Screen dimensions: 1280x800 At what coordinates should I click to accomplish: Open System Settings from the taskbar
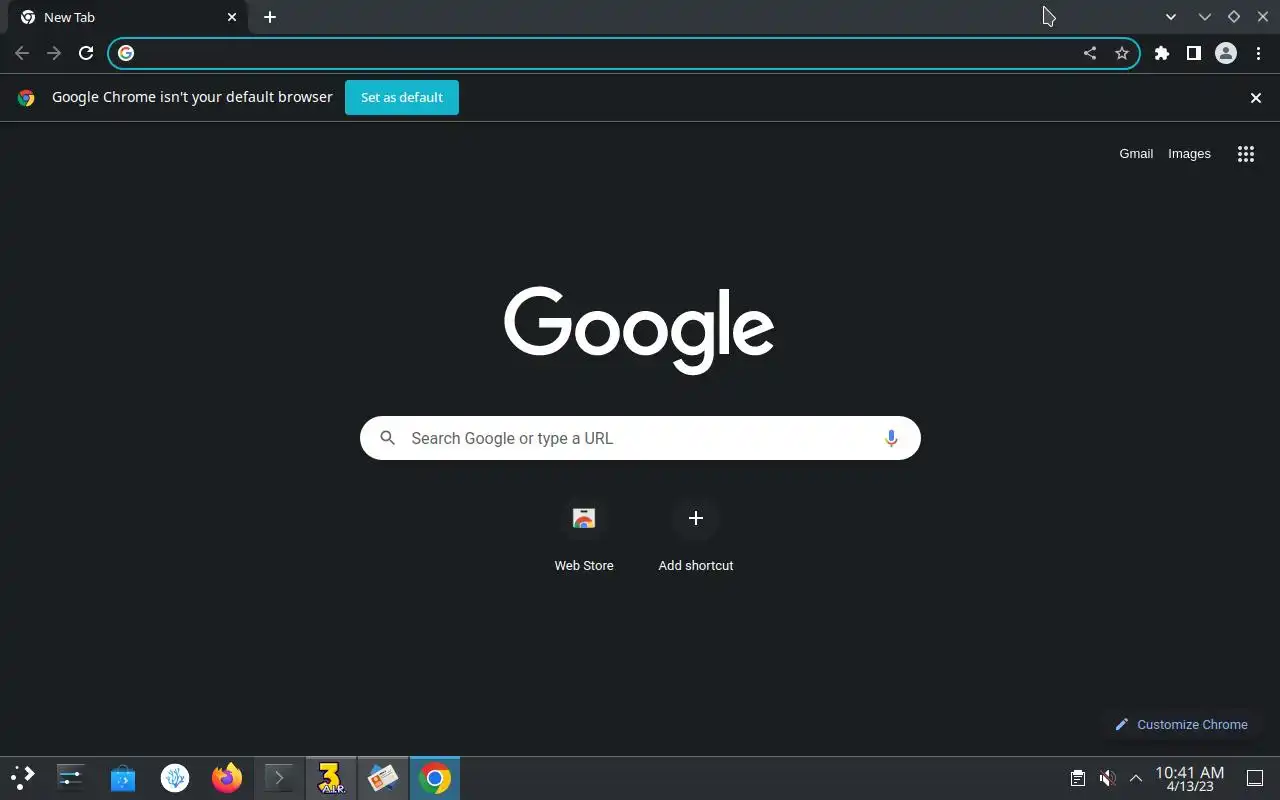pyautogui.click(x=71, y=778)
